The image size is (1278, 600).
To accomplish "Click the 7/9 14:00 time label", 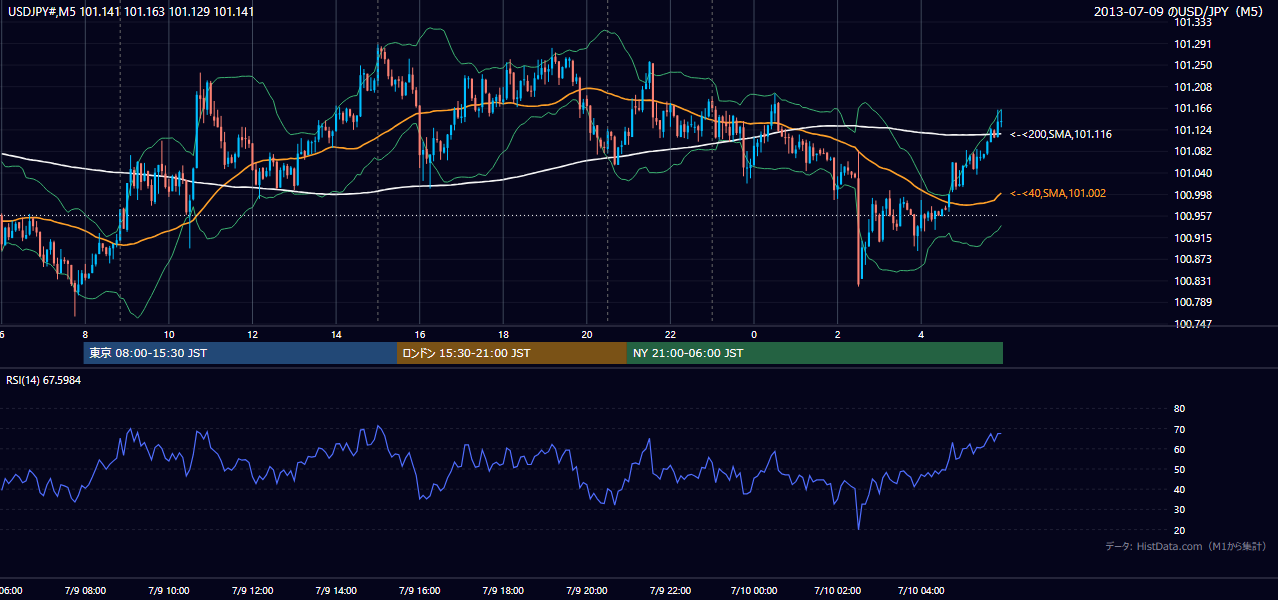I will [x=336, y=590].
